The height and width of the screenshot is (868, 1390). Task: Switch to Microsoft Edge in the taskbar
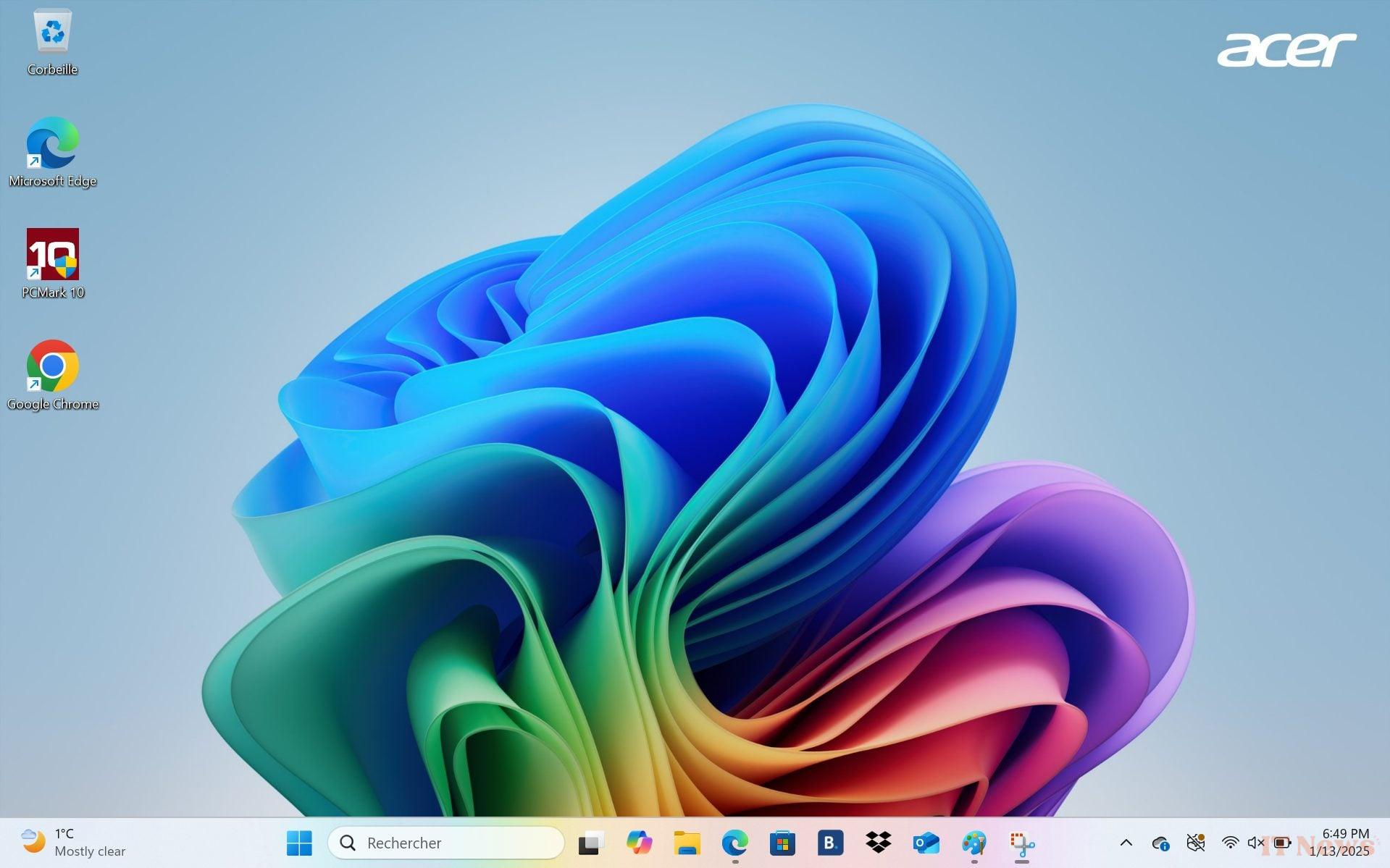734,843
